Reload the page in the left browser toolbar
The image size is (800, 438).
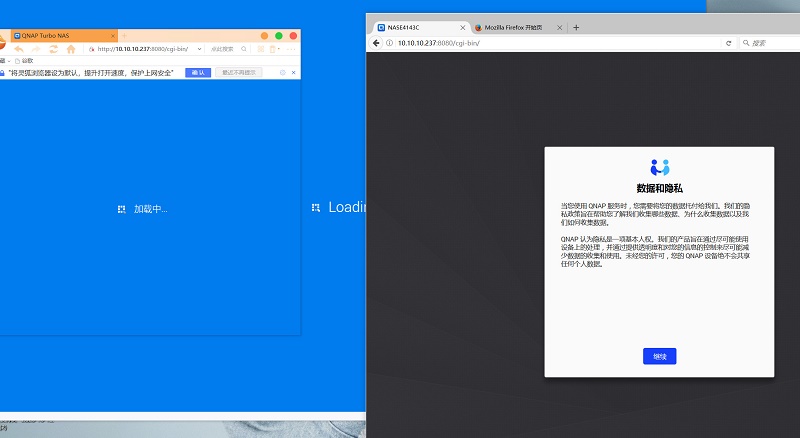point(53,49)
